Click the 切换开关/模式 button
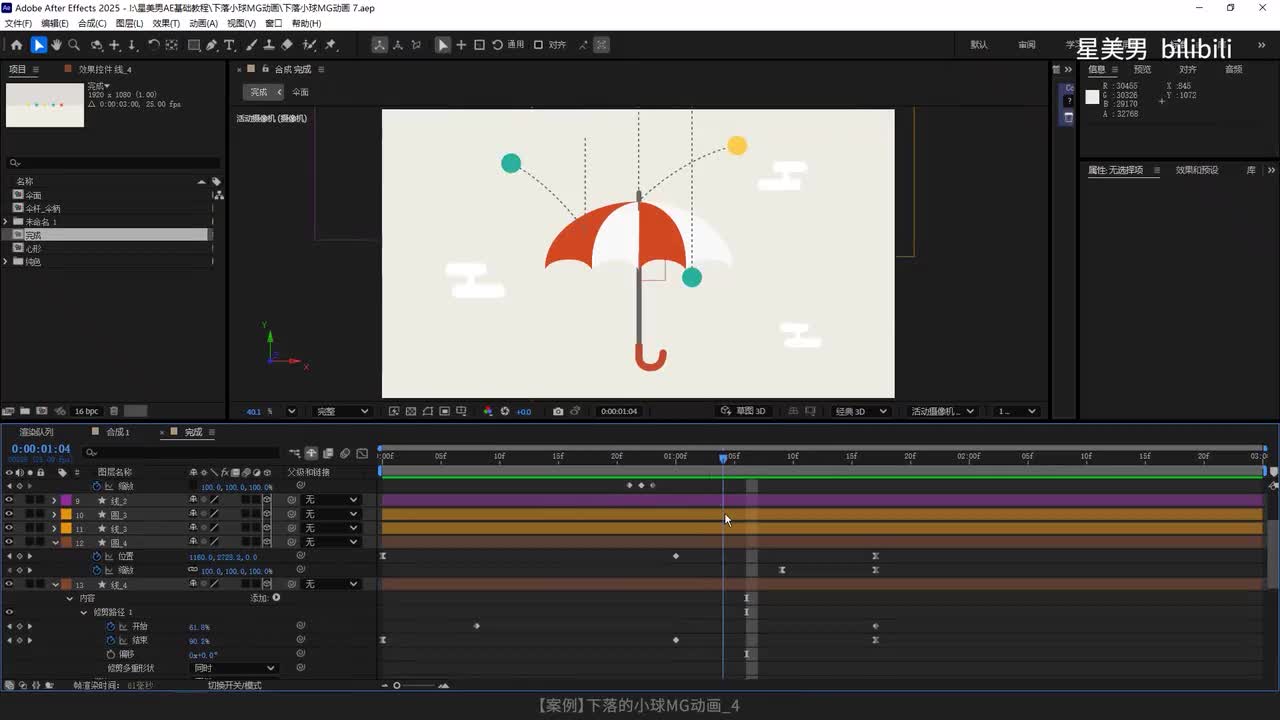1280x720 pixels. pyautogui.click(x=234, y=685)
